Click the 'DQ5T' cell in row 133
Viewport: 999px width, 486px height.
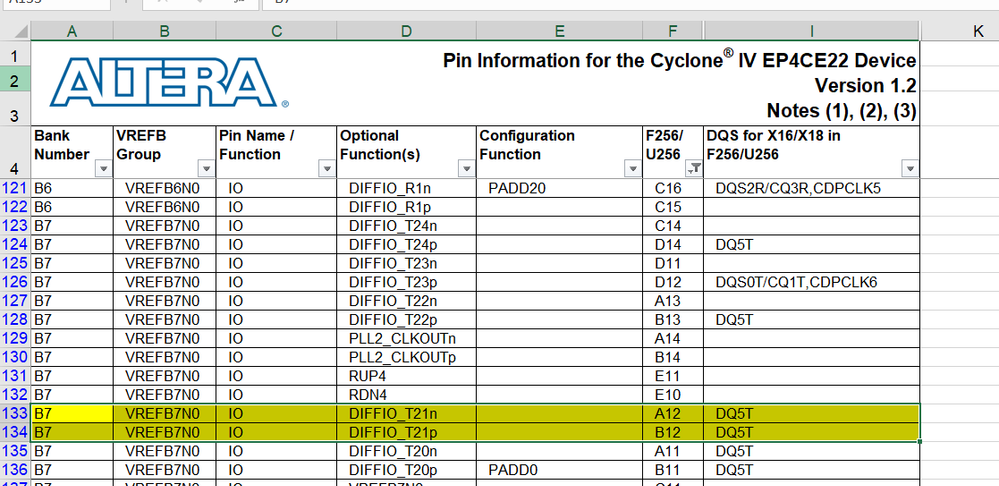[x=812, y=413]
